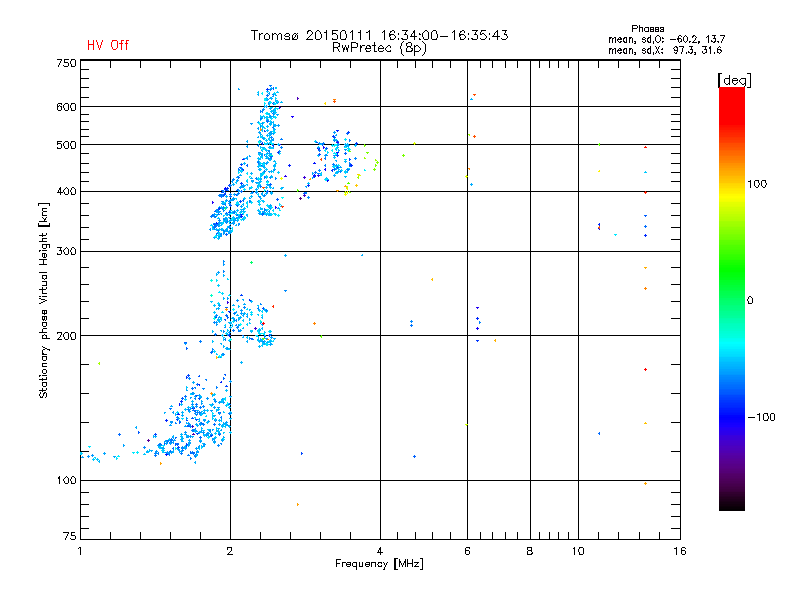Click the 4 MHz frequency tick label

pyautogui.click(x=380, y=551)
